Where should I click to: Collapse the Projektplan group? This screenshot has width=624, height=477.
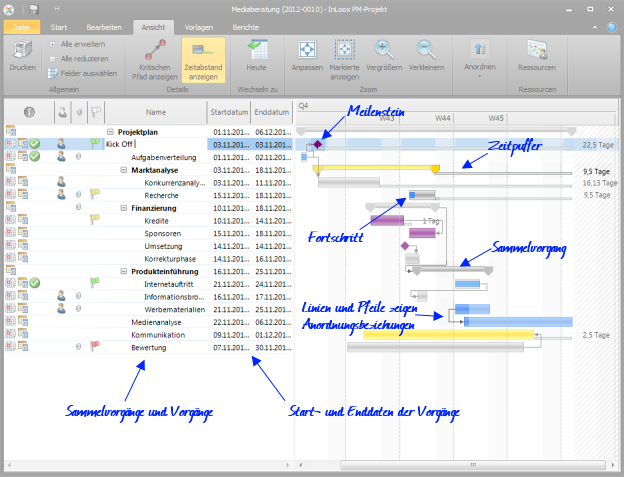point(110,132)
